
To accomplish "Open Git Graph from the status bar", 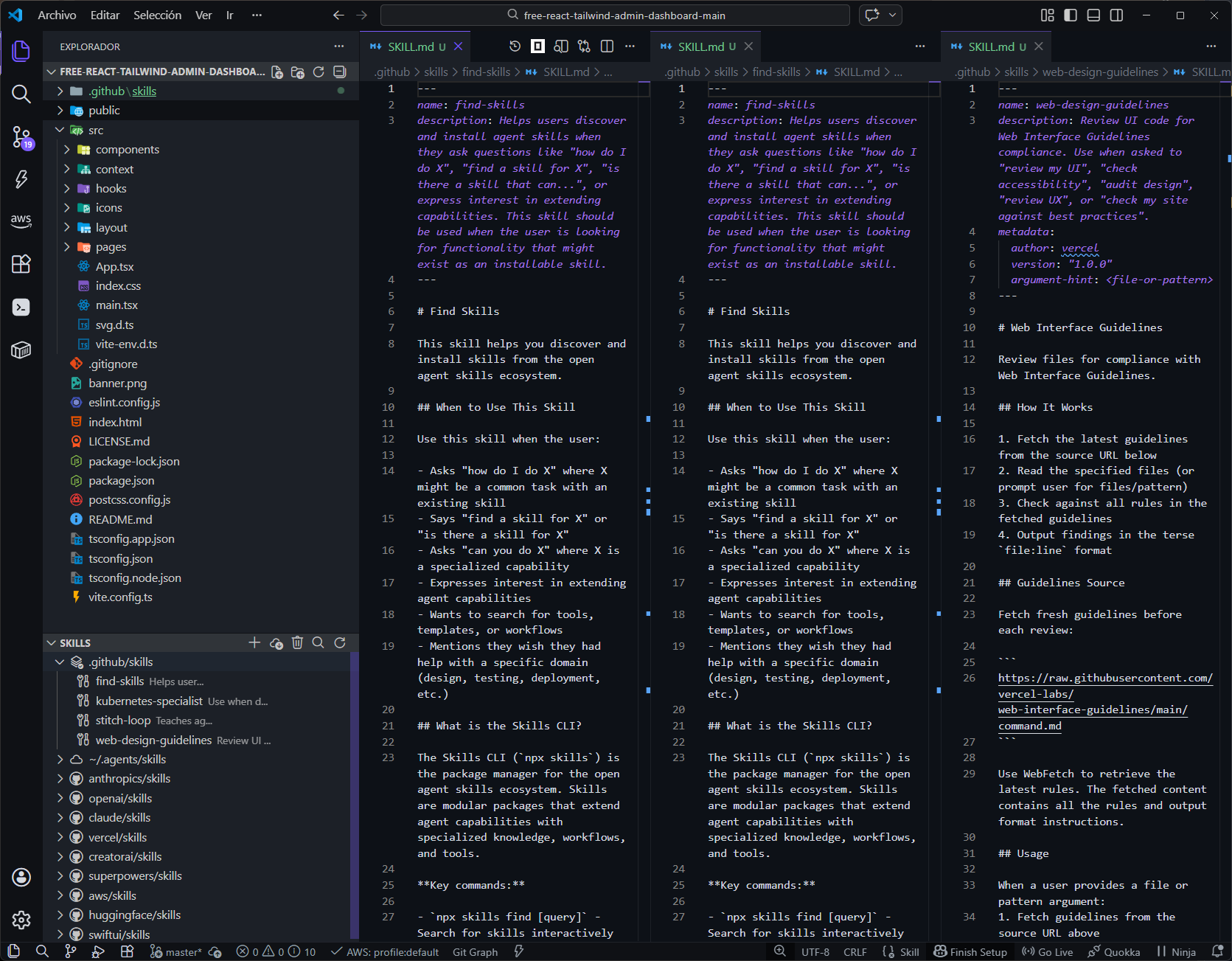I will [x=475, y=951].
